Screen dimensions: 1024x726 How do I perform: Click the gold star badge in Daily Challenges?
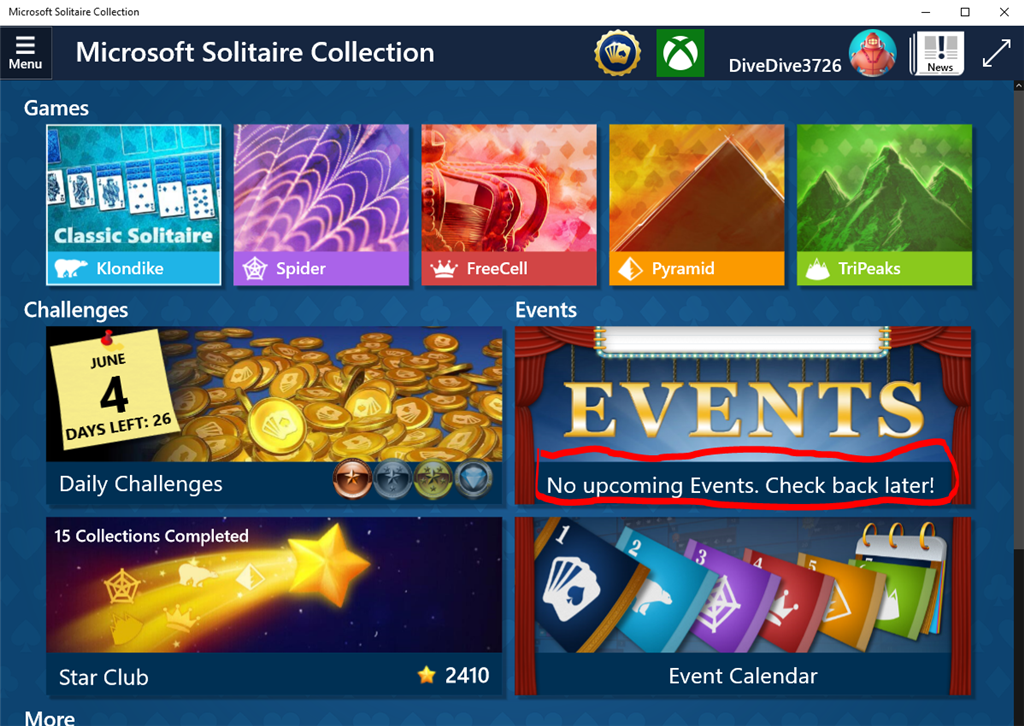pyautogui.click(x=433, y=480)
